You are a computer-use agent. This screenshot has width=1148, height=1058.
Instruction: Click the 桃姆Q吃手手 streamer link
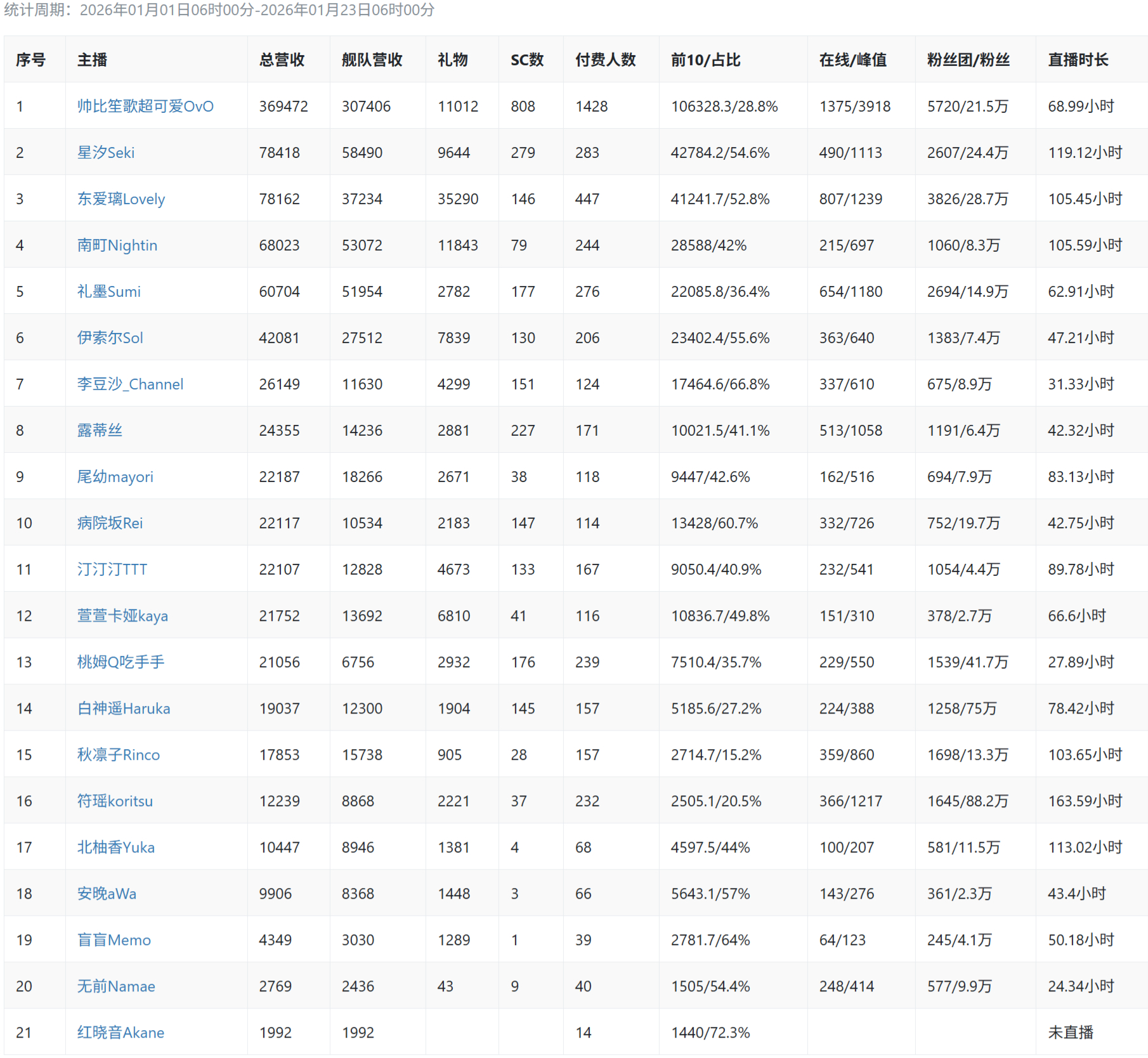pos(121,662)
